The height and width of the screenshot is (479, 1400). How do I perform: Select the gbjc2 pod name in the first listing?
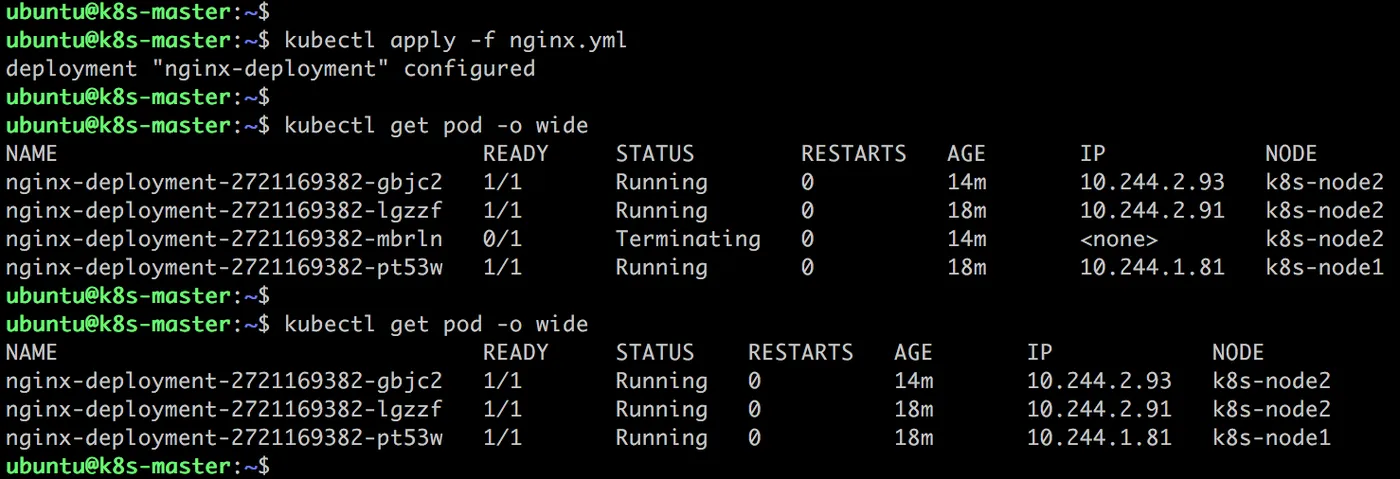pos(223,182)
